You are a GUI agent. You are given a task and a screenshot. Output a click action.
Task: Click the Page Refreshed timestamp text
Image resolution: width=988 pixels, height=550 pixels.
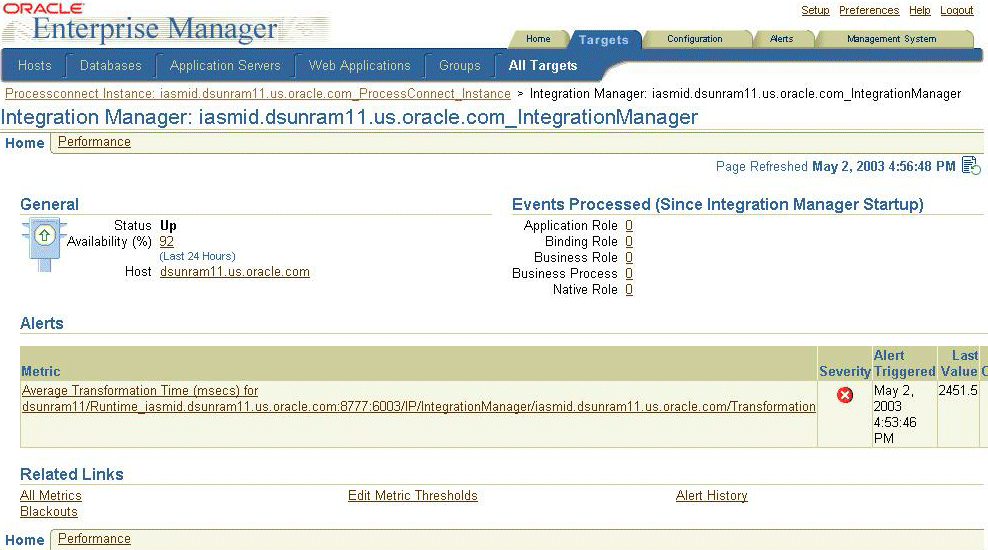[x=836, y=166]
